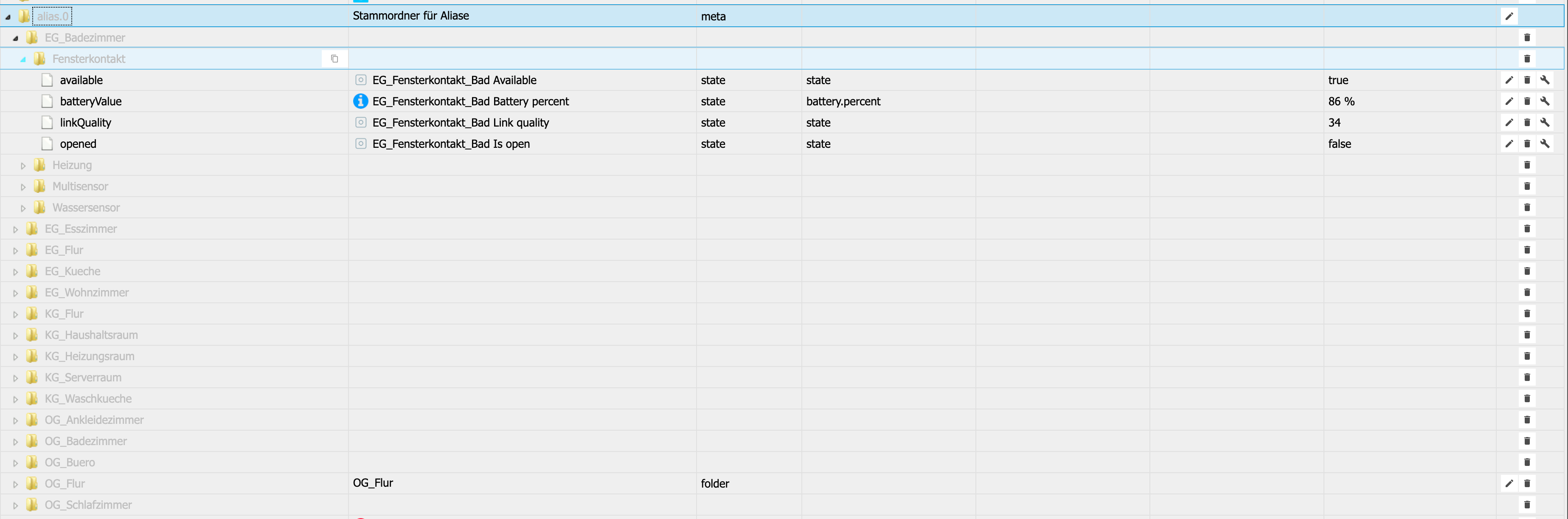
Task: Collapse the EG_Badezimmer folder
Action: (16, 38)
